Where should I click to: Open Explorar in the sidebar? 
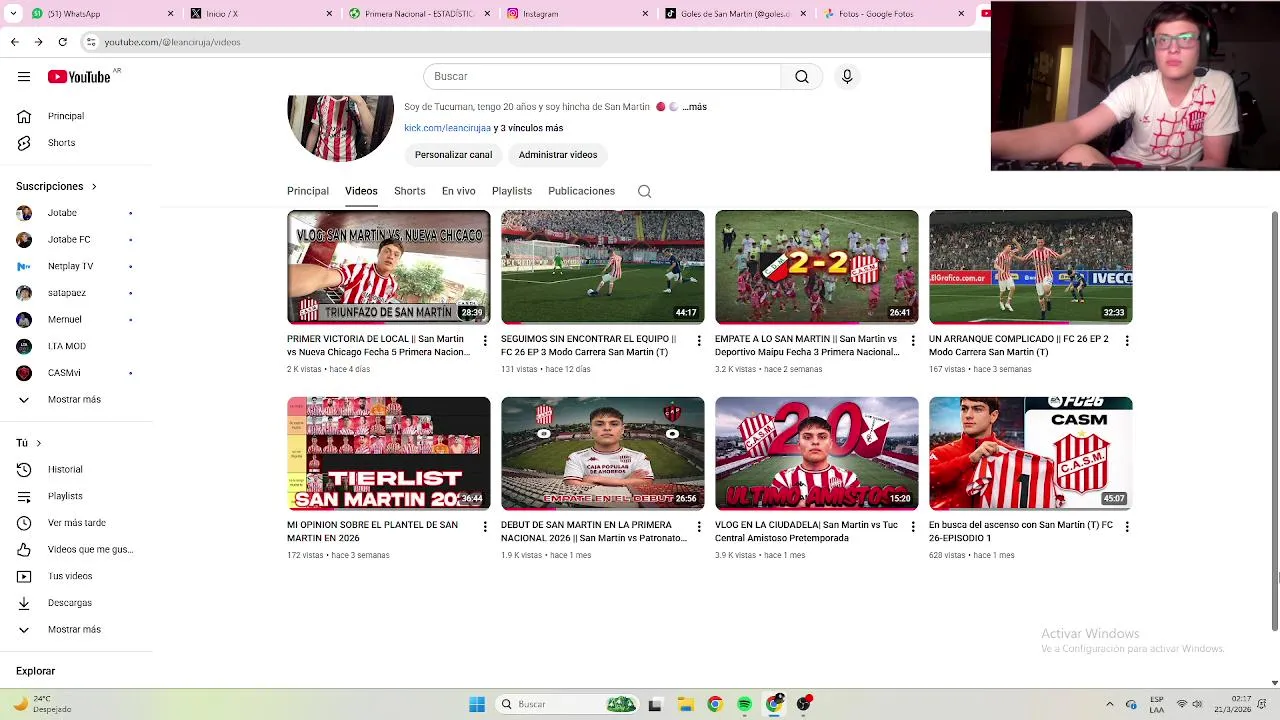tap(36, 671)
